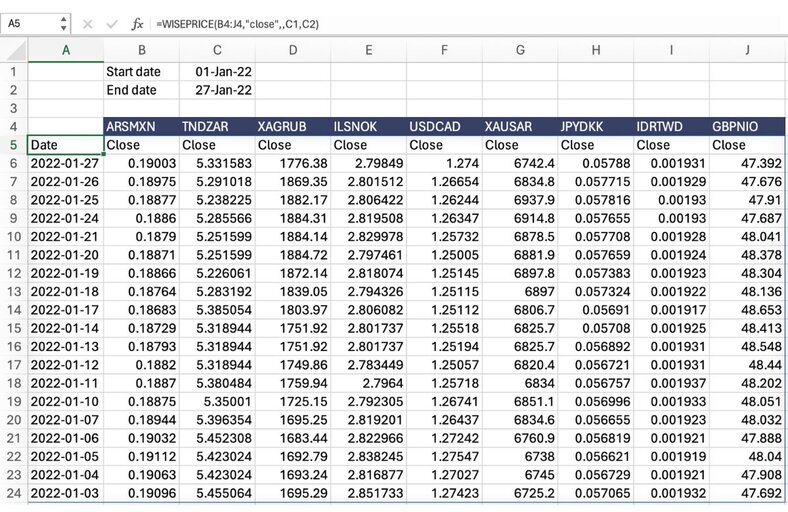Select the ARSMXN header cell
The width and height of the screenshot is (788, 512).
coord(141,127)
